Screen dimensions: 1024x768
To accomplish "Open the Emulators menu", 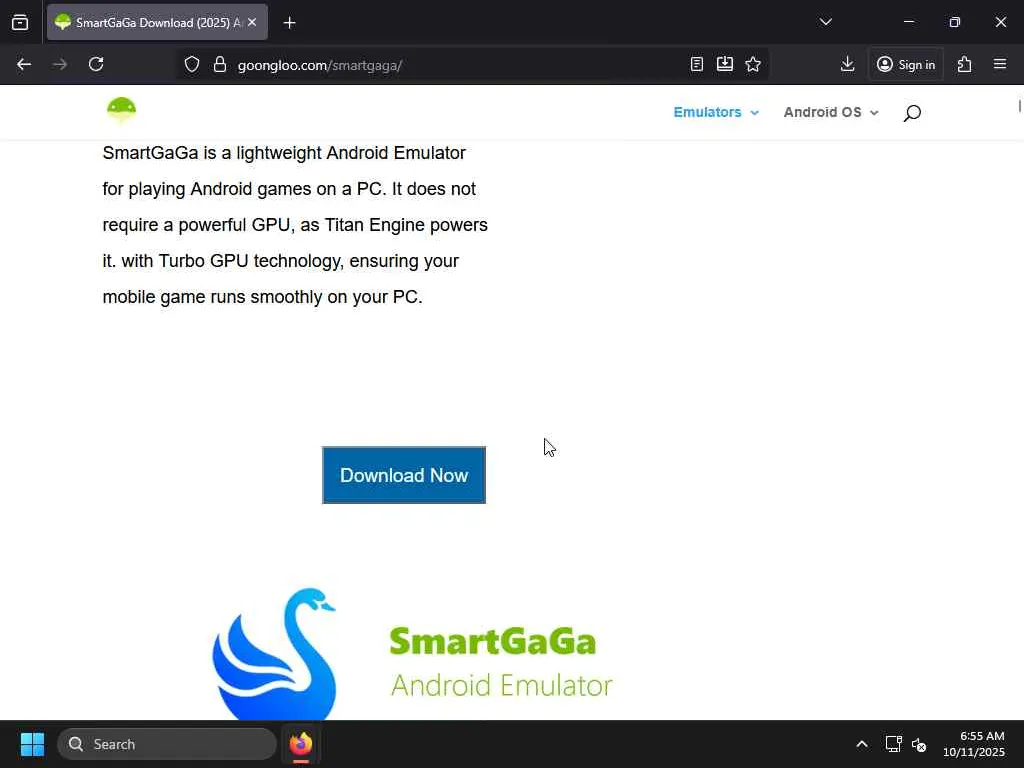I will click(x=707, y=112).
